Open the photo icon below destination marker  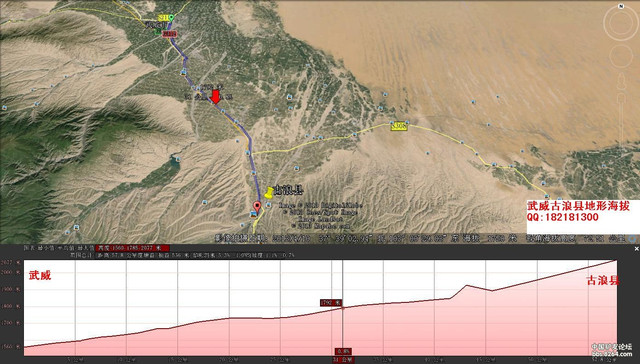pyautogui.click(x=254, y=215)
